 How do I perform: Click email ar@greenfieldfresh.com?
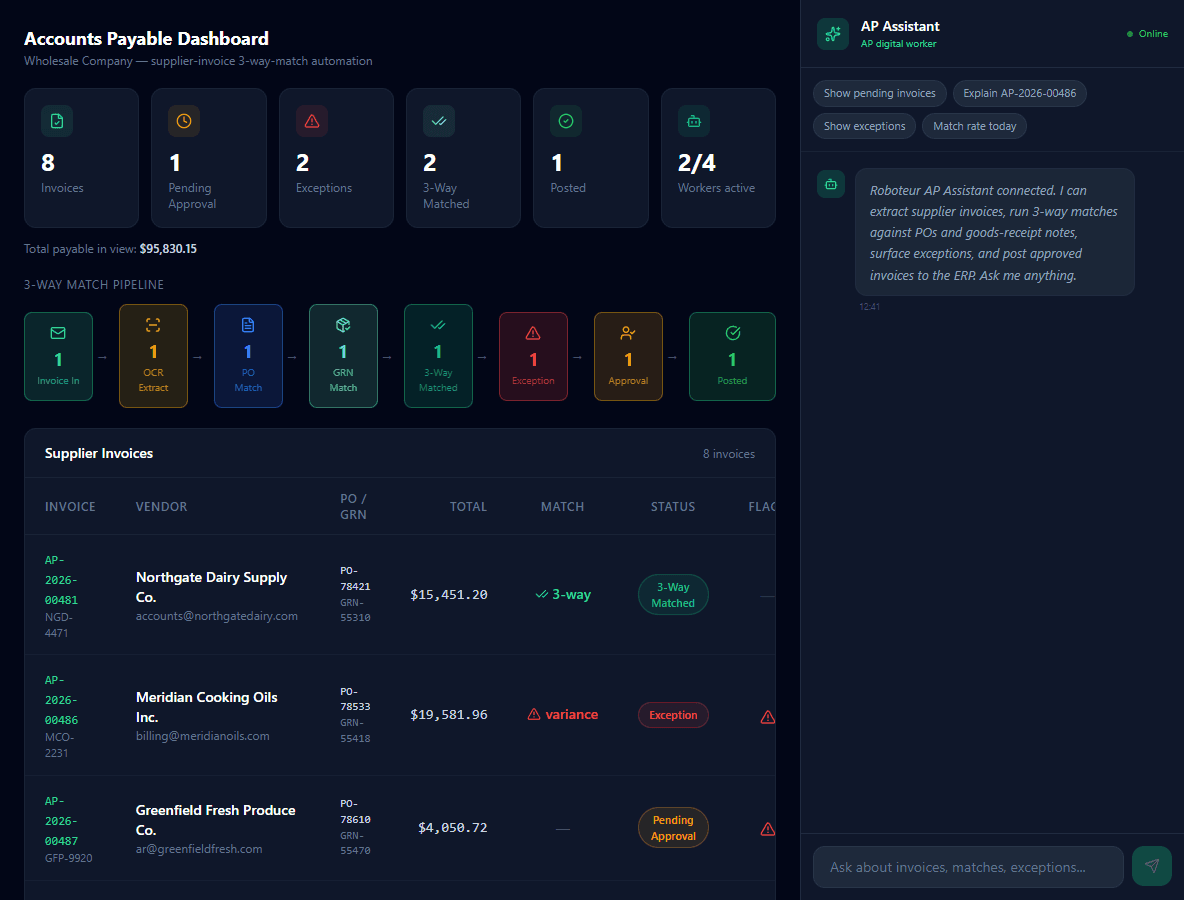199,849
